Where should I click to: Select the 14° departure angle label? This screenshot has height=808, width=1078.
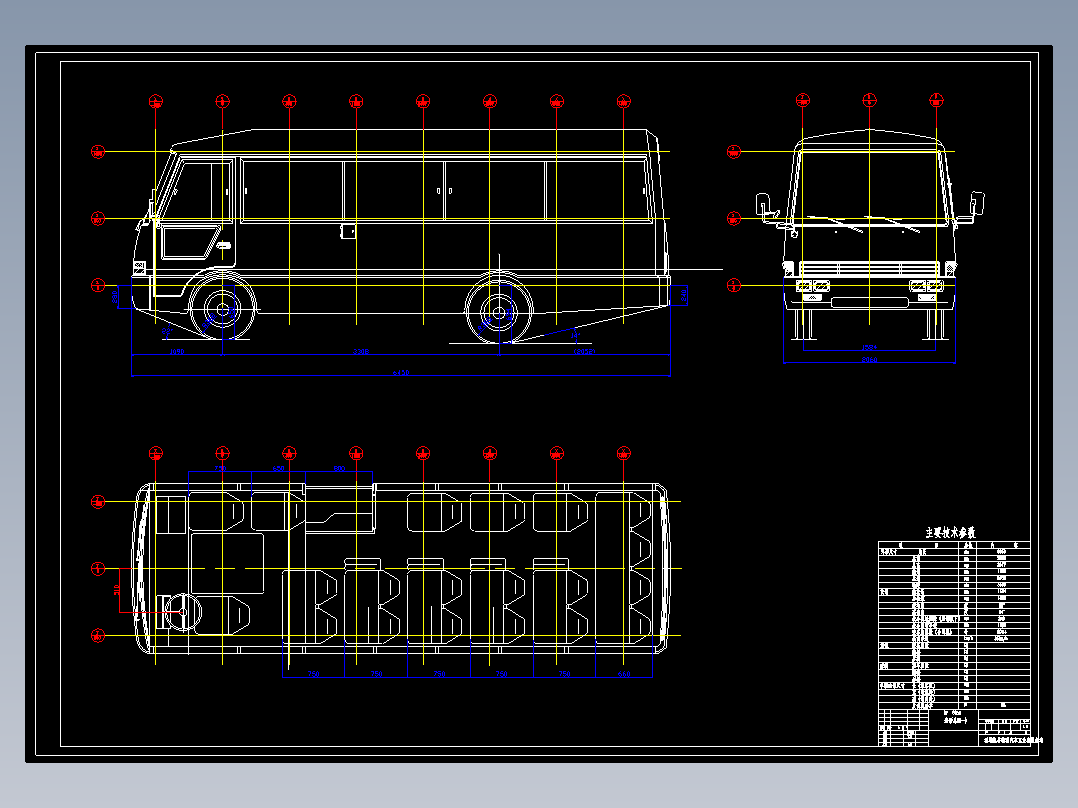(575, 336)
